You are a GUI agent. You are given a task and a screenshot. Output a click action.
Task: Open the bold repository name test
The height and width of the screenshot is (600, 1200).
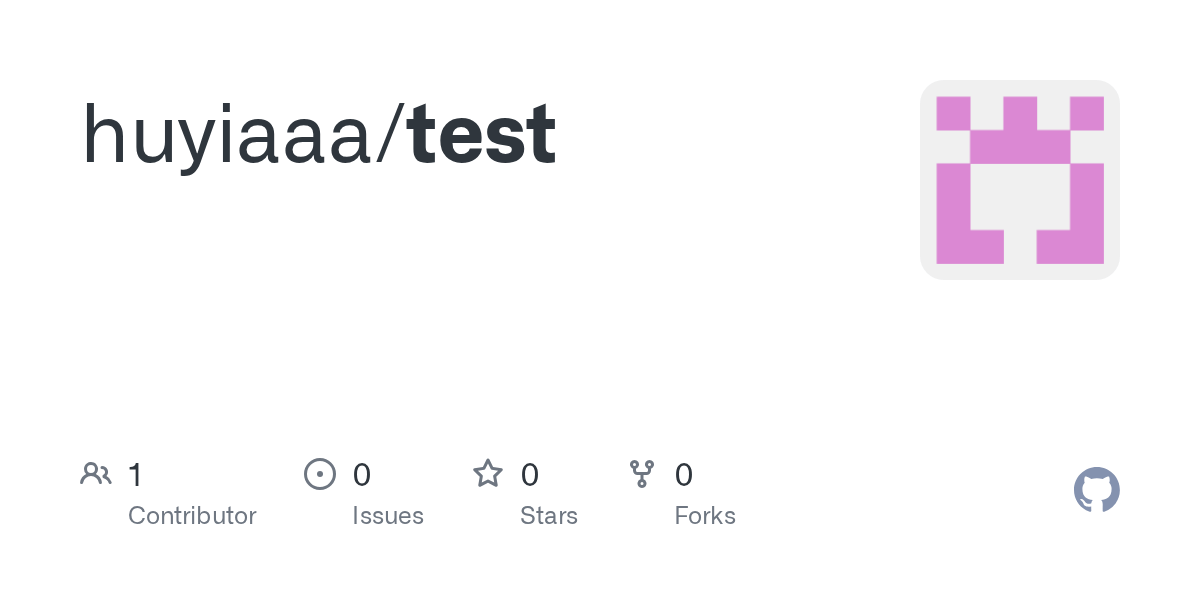pos(482,135)
